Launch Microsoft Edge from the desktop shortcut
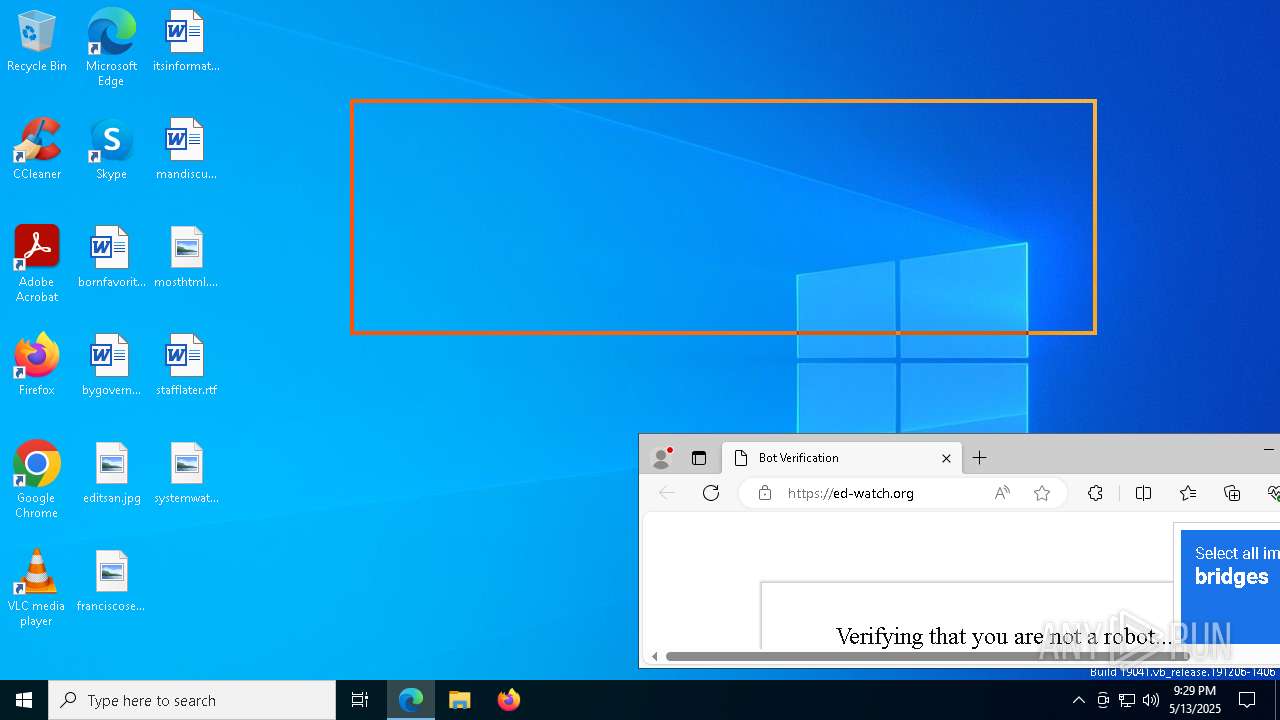This screenshot has width=1280, height=720. click(x=111, y=47)
